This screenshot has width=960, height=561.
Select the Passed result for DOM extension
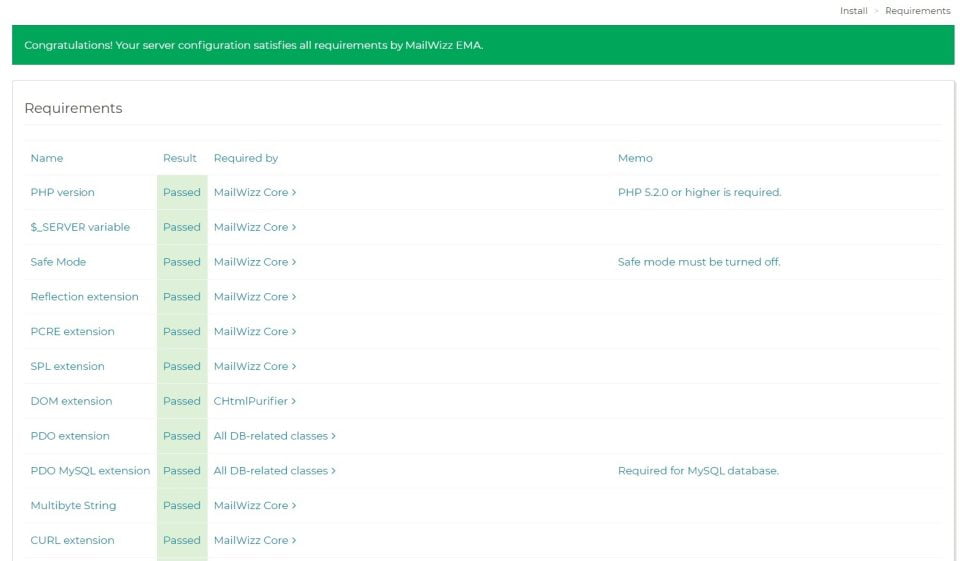coord(182,401)
